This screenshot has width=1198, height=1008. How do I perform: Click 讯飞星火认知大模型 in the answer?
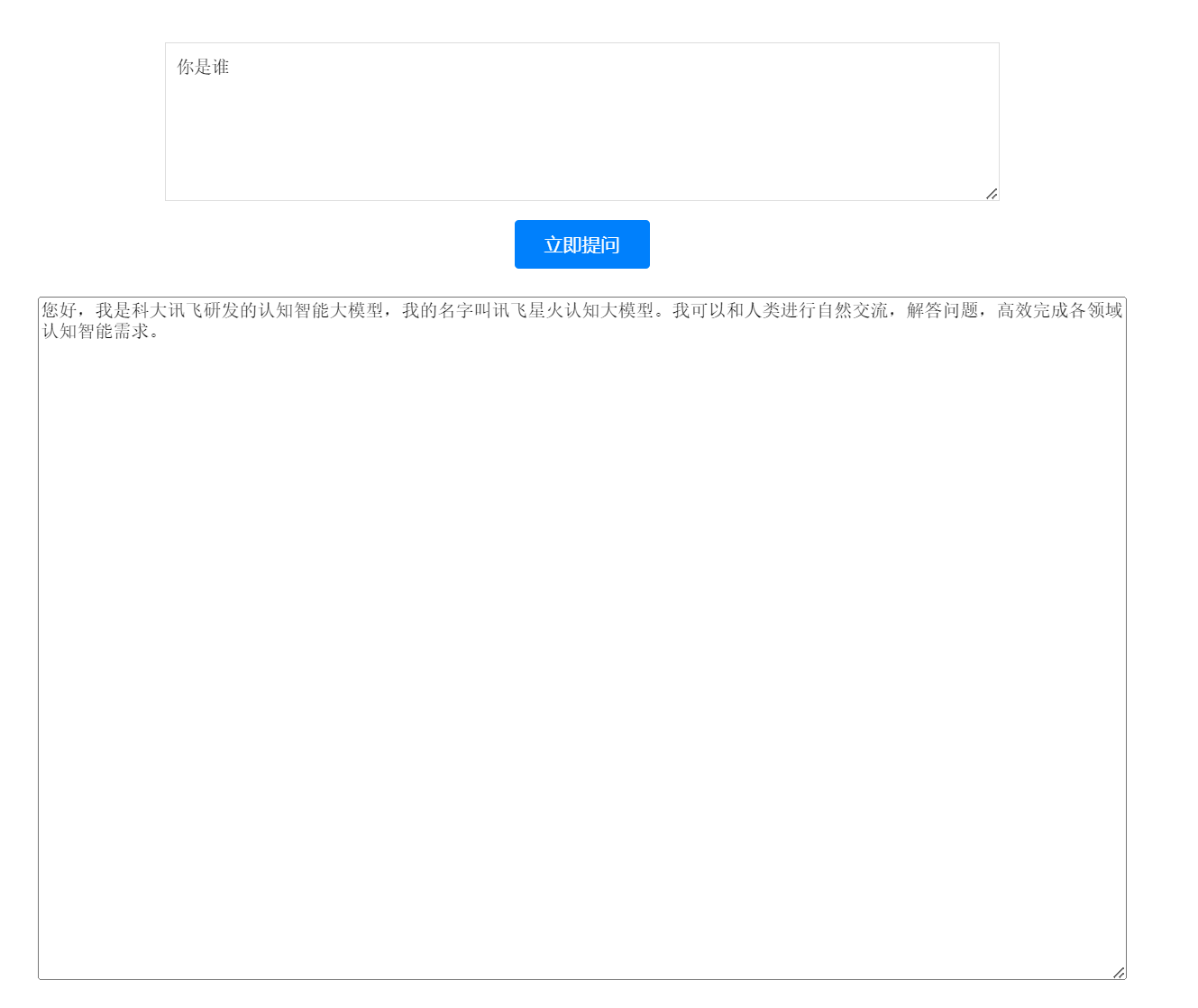(x=572, y=310)
